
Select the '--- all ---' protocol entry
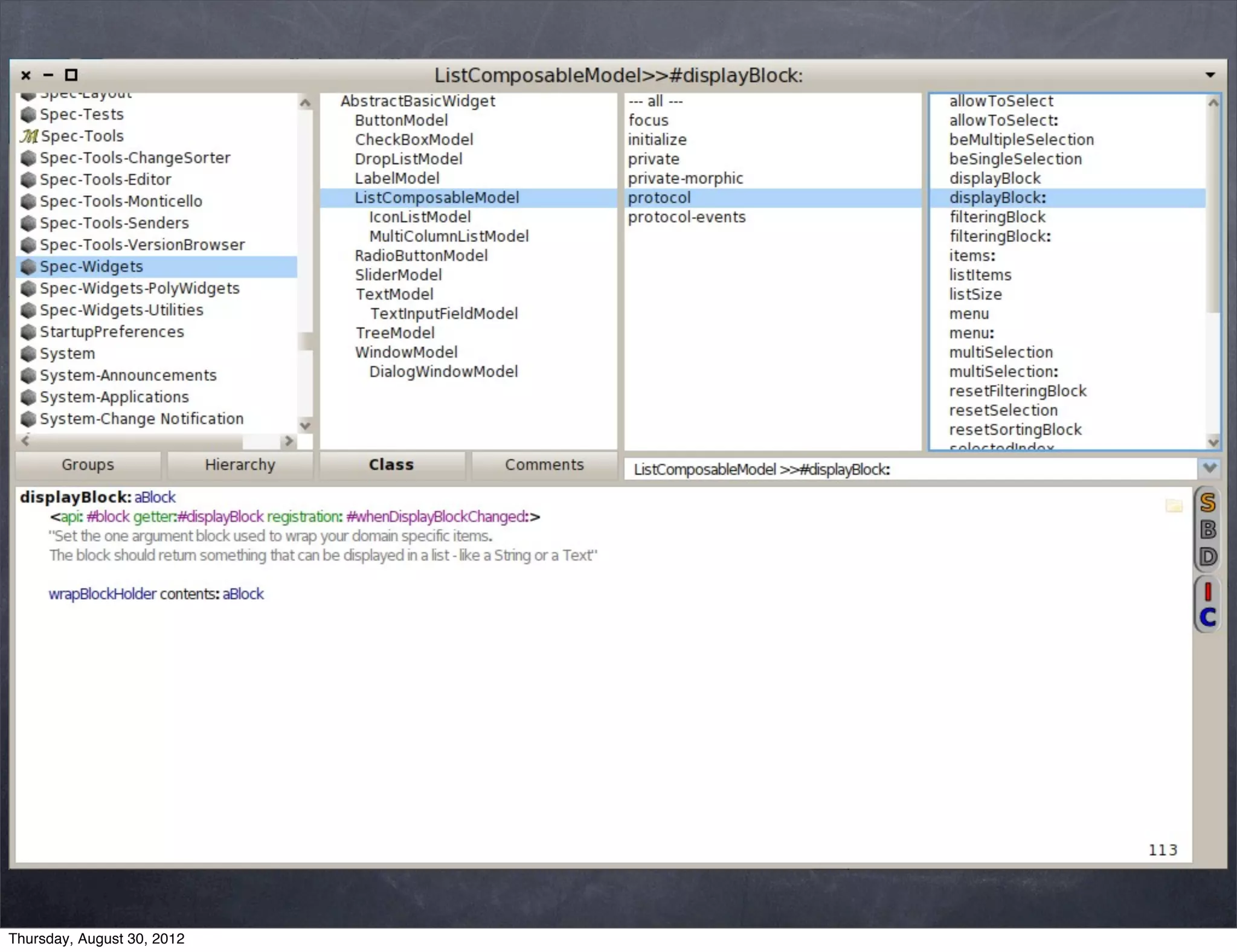[x=655, y=101]
